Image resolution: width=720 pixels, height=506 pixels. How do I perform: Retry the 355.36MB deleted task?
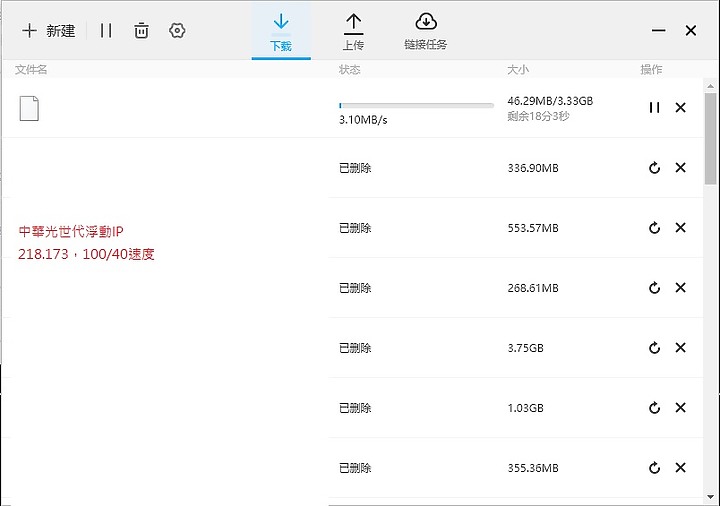(x=654, y=468)
